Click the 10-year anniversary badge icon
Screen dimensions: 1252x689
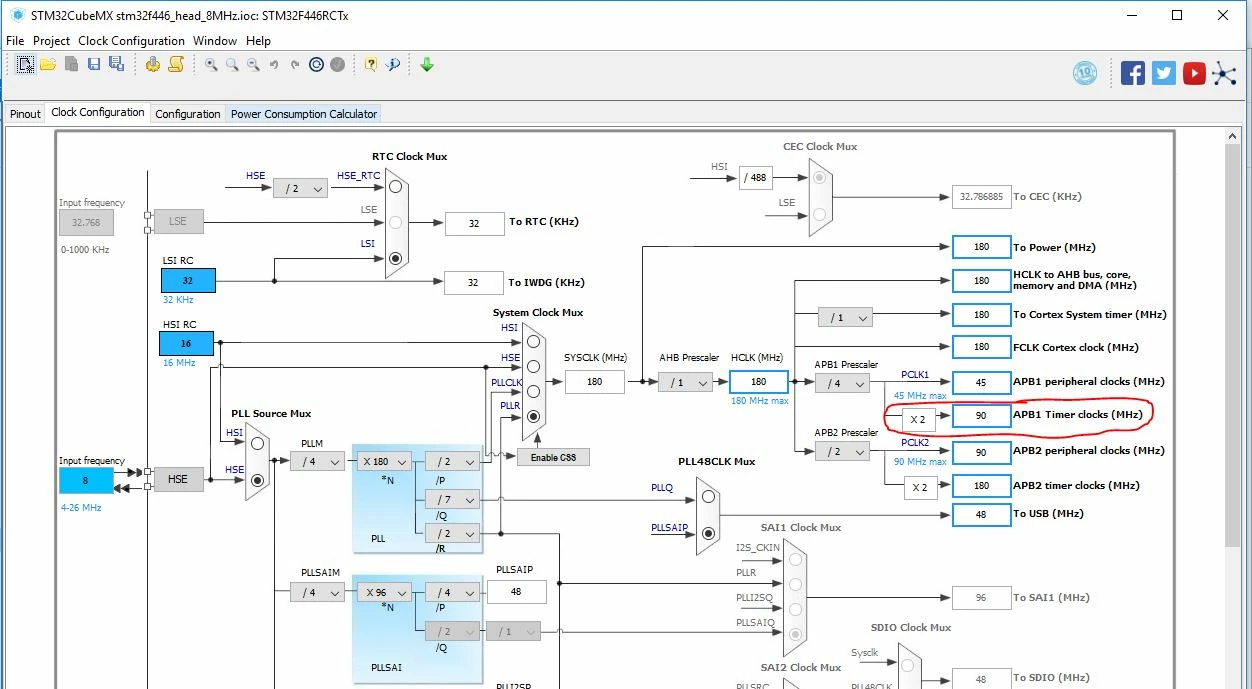(1085, 72)
